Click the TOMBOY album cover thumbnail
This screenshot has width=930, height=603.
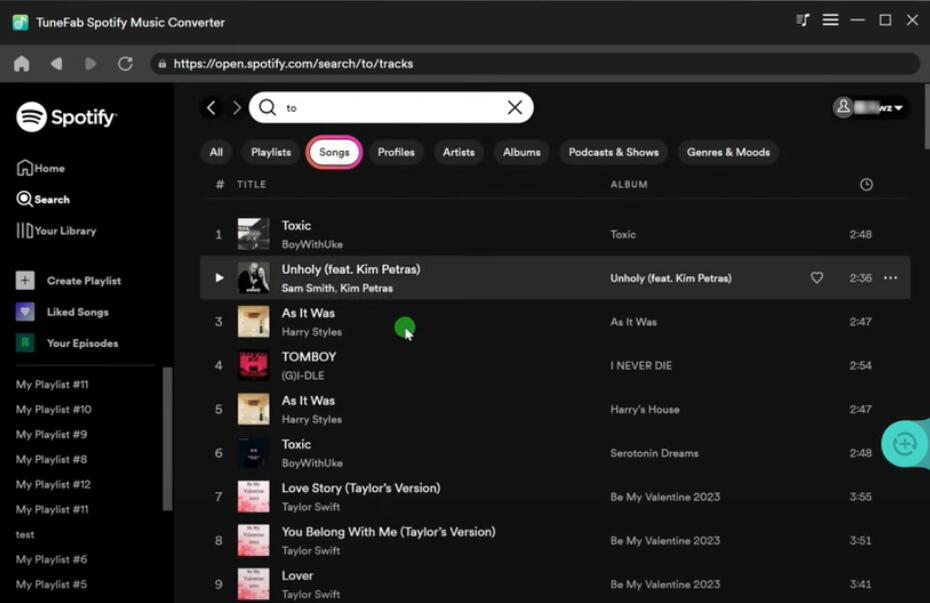coord(253,365)
